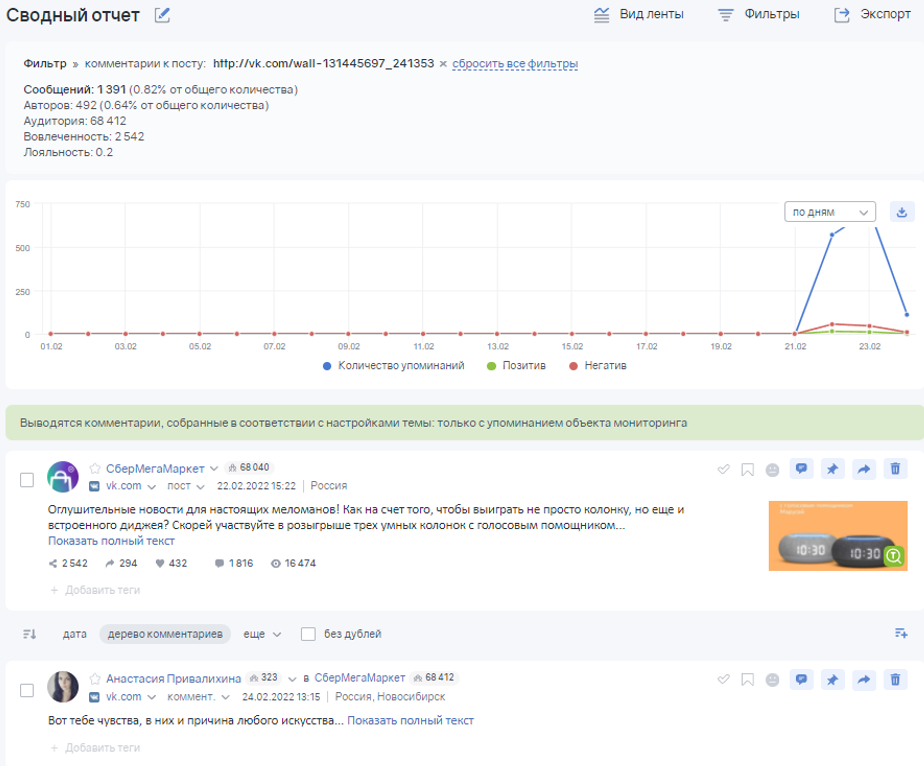Screen dimensions: 924x766
Task: Tick the checkbox for Анастасия Привалихина's comment
Action: click(x=27, y=690)
